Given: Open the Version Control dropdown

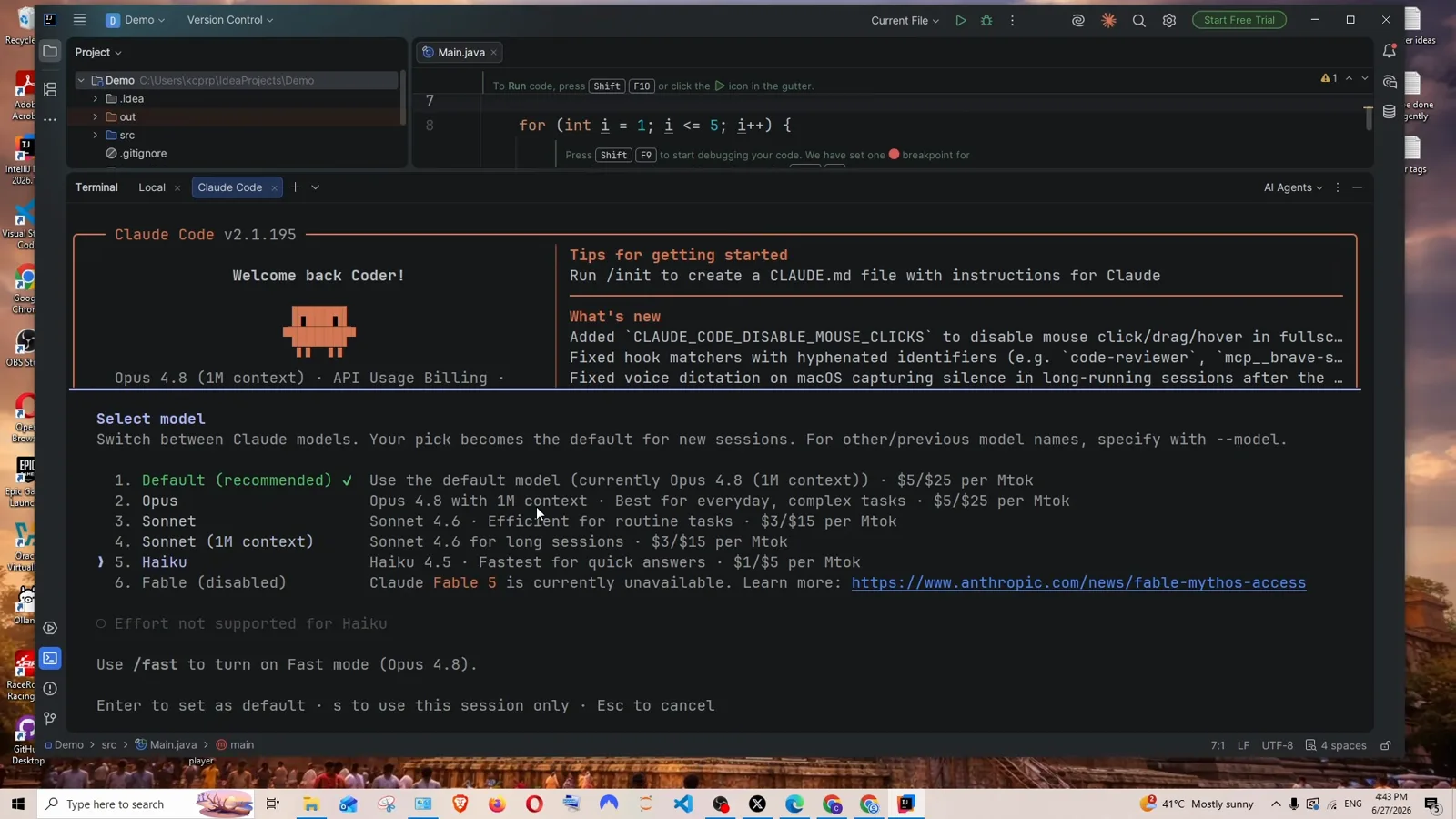Looking at the screenshot, I should [x=229, y=20].
